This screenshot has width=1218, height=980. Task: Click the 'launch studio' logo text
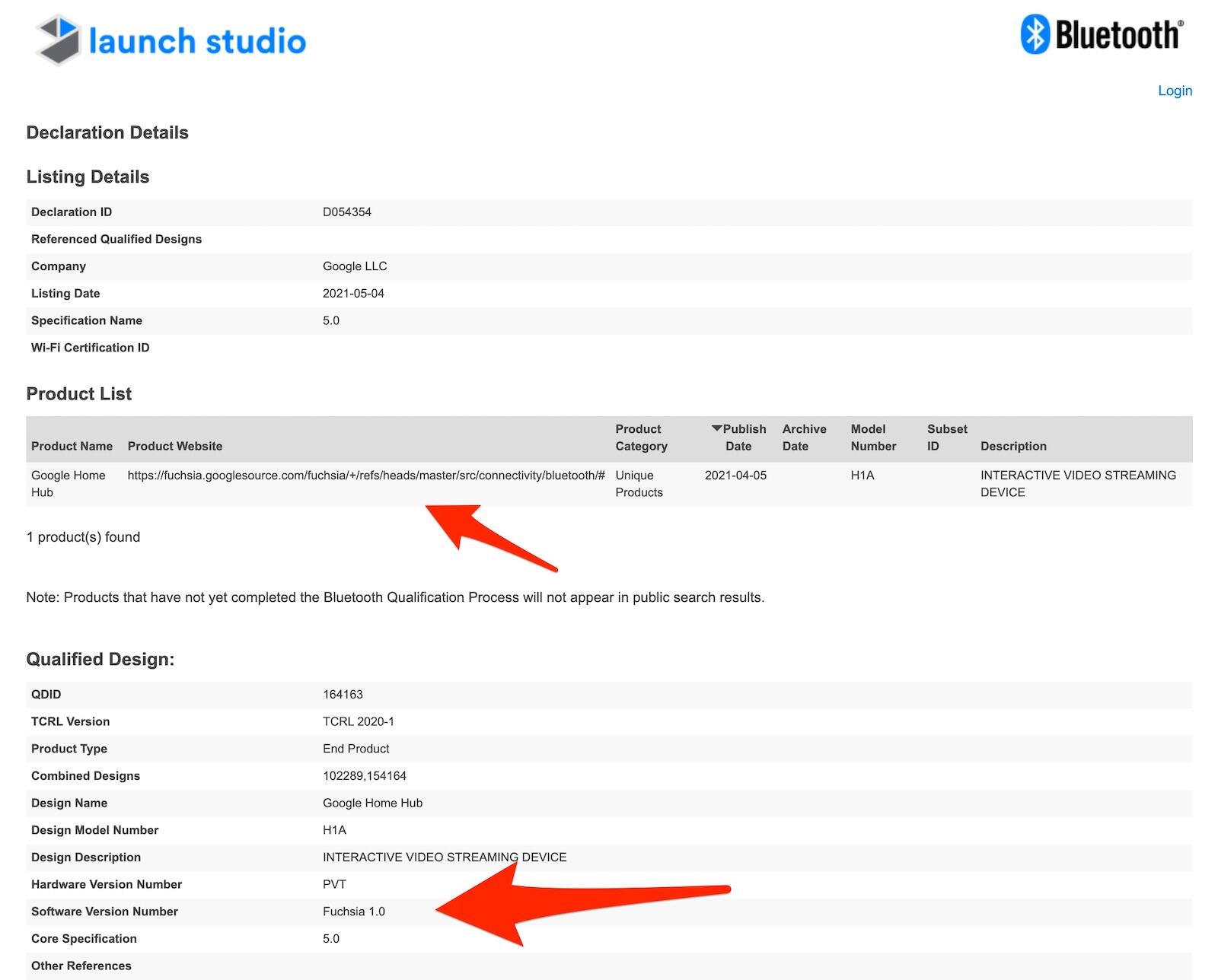click(197, 41)
